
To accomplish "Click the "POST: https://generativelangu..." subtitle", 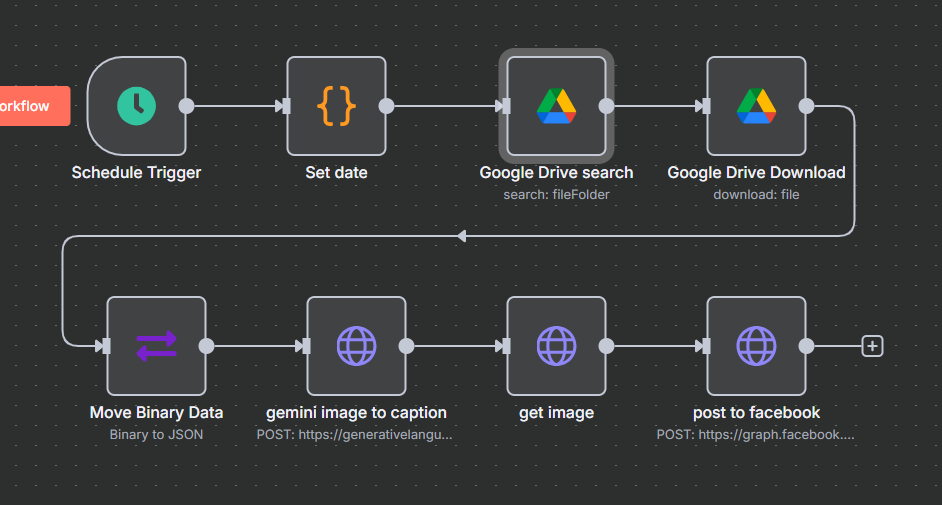I will (x=354, y=435).
